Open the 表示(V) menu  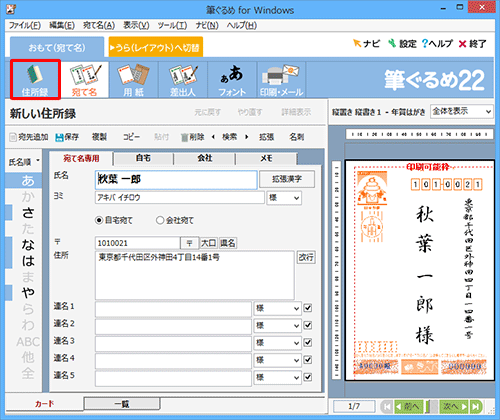pyautogui.click(x=136, y=25)
